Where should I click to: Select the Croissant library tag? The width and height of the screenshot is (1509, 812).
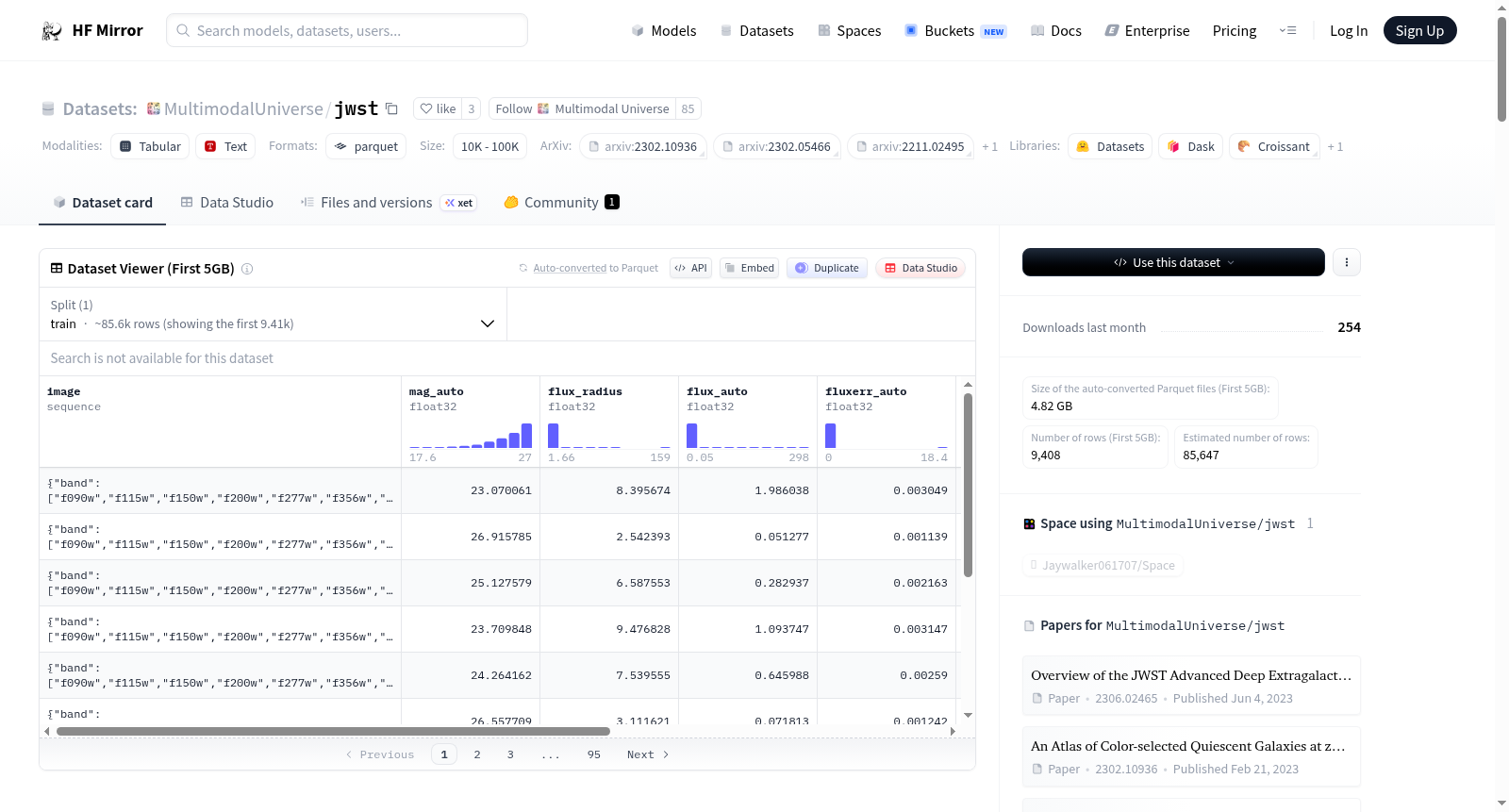point(1274,146)
